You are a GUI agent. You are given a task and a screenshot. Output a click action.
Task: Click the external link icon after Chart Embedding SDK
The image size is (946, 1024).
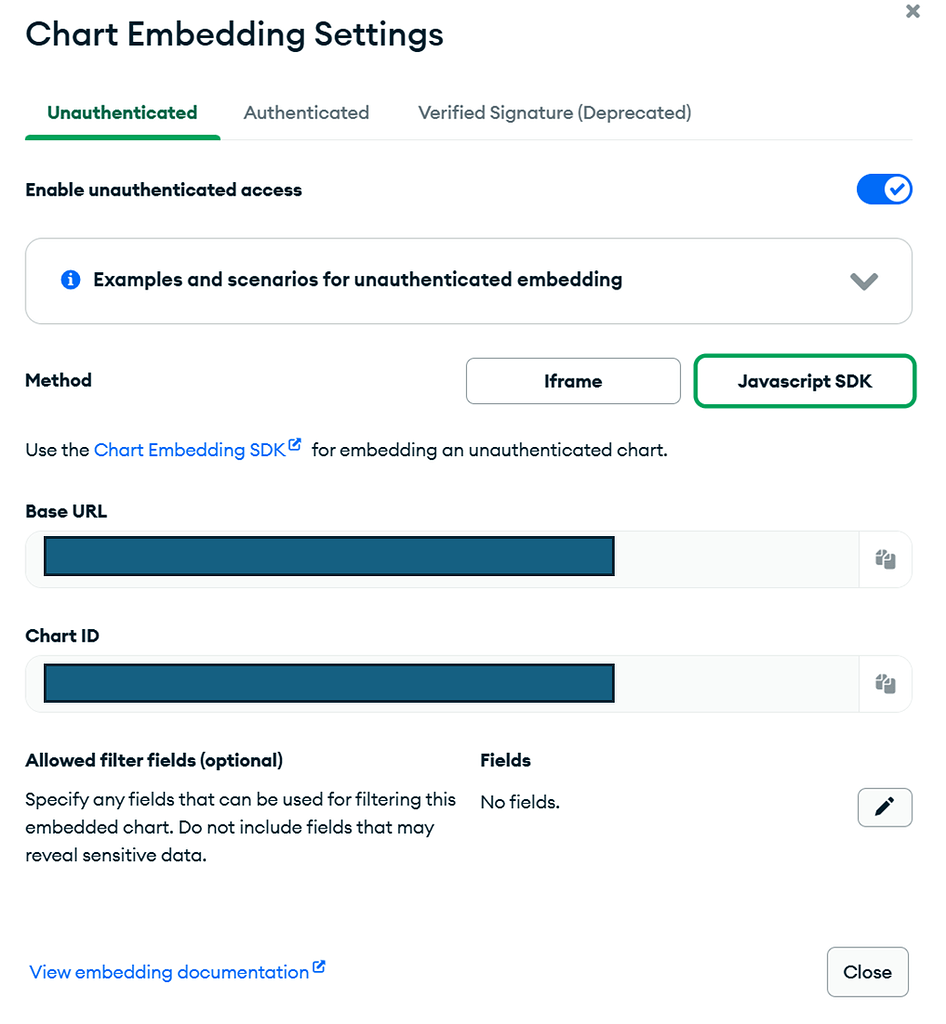[294, 443]
